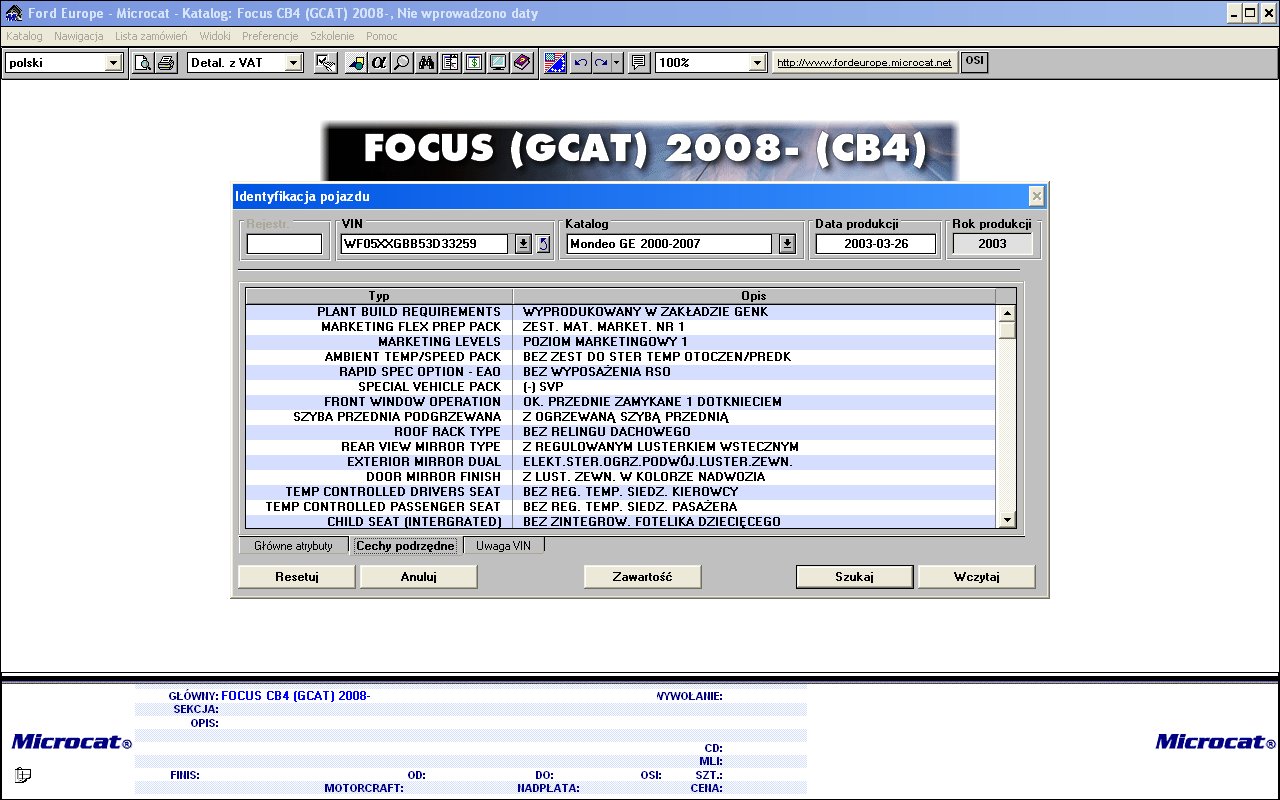Click the checkmark hand icon
This screenshot has width=1280, height=800.
325,63
